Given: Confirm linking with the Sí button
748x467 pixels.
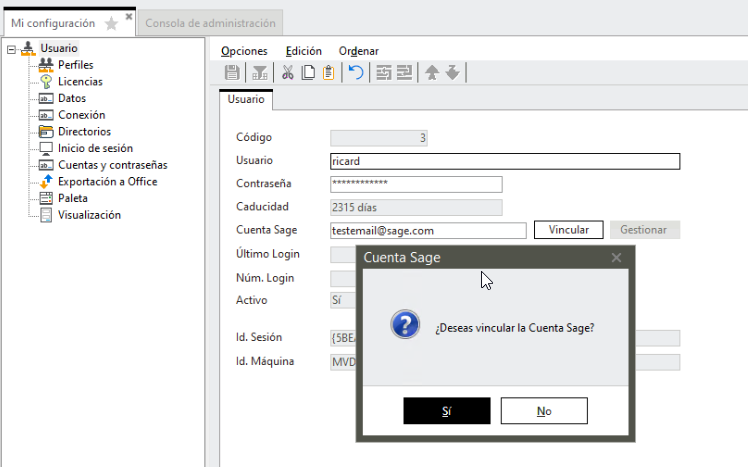Looking at the screenshot, I should pyautogui.click(x=446, y=411).
